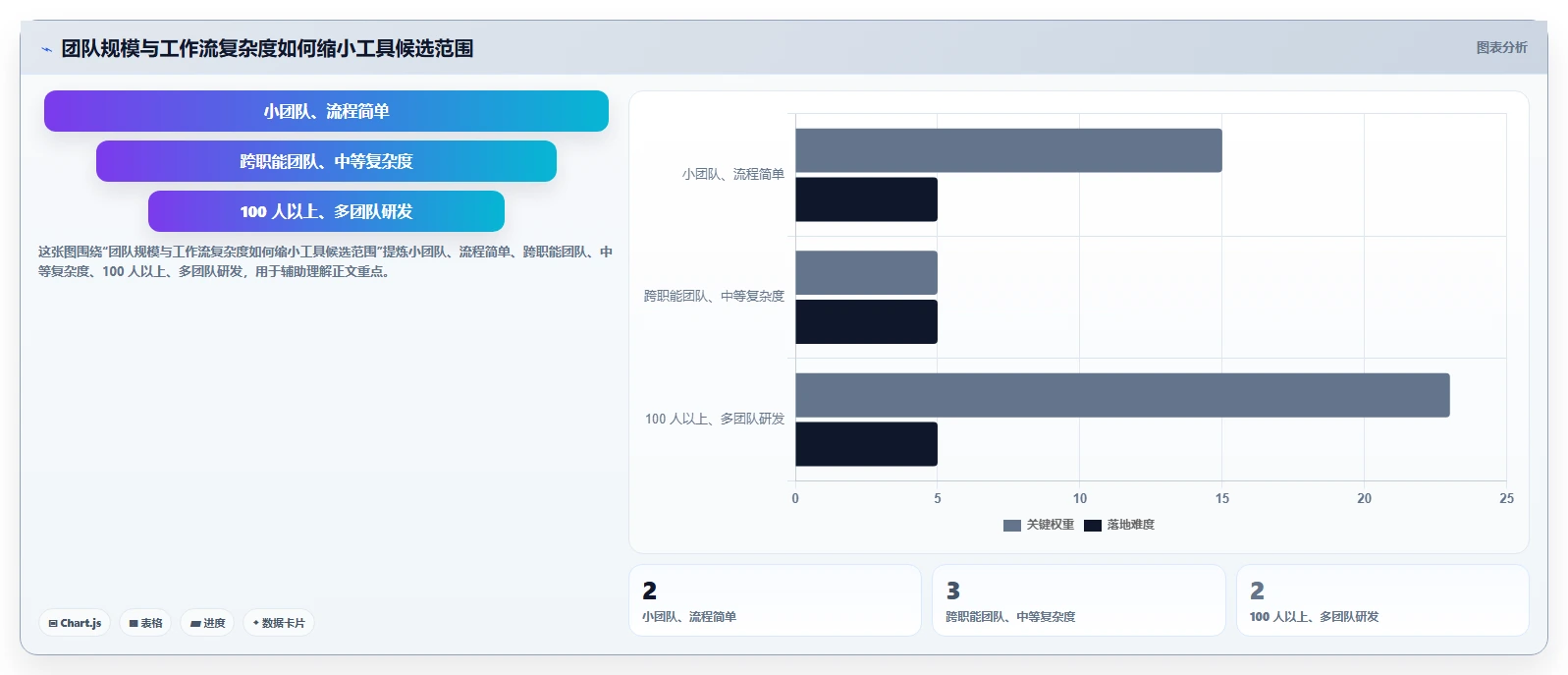Toggle the 落地难度 legend swatch
Screen dimensions: 1568x675
(1092, 526)
